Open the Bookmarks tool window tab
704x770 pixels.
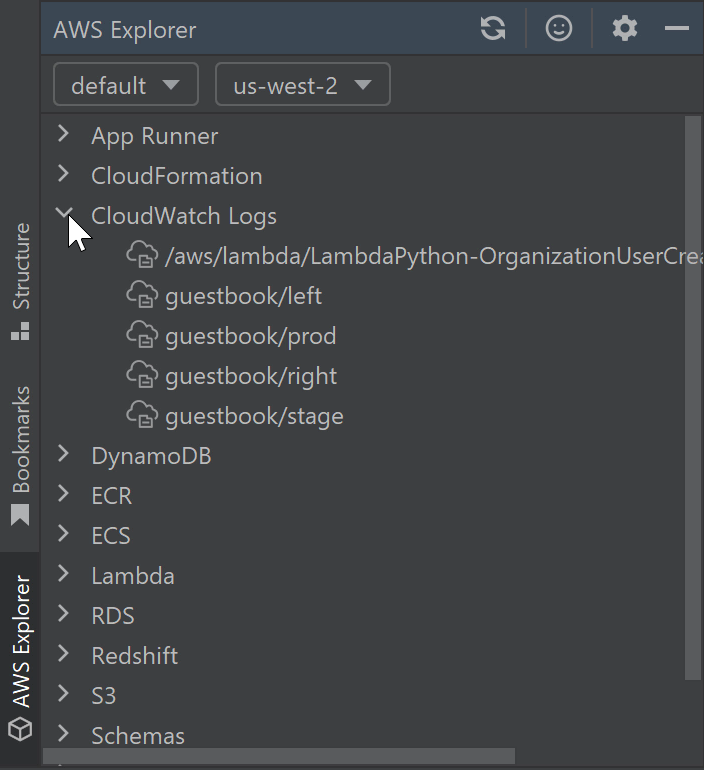(21, 455)
